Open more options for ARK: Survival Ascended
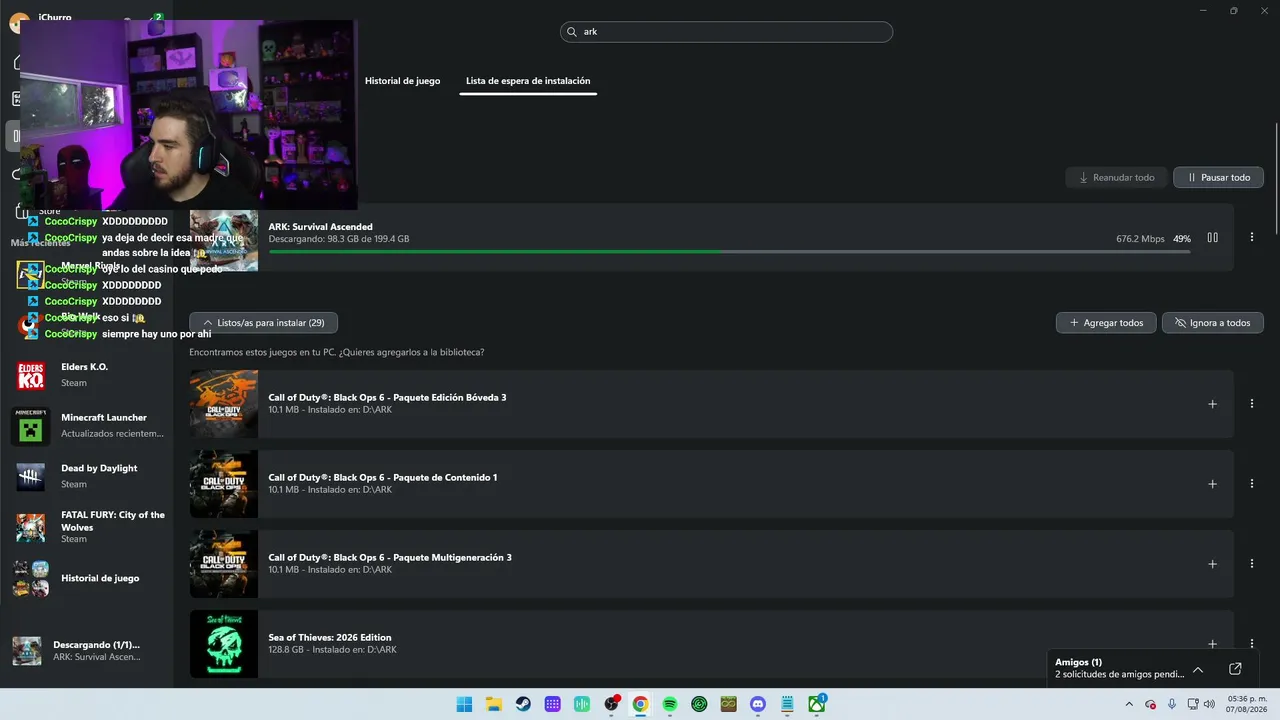The width and height of the screenshot is (1280, 720). (1252, 237)
